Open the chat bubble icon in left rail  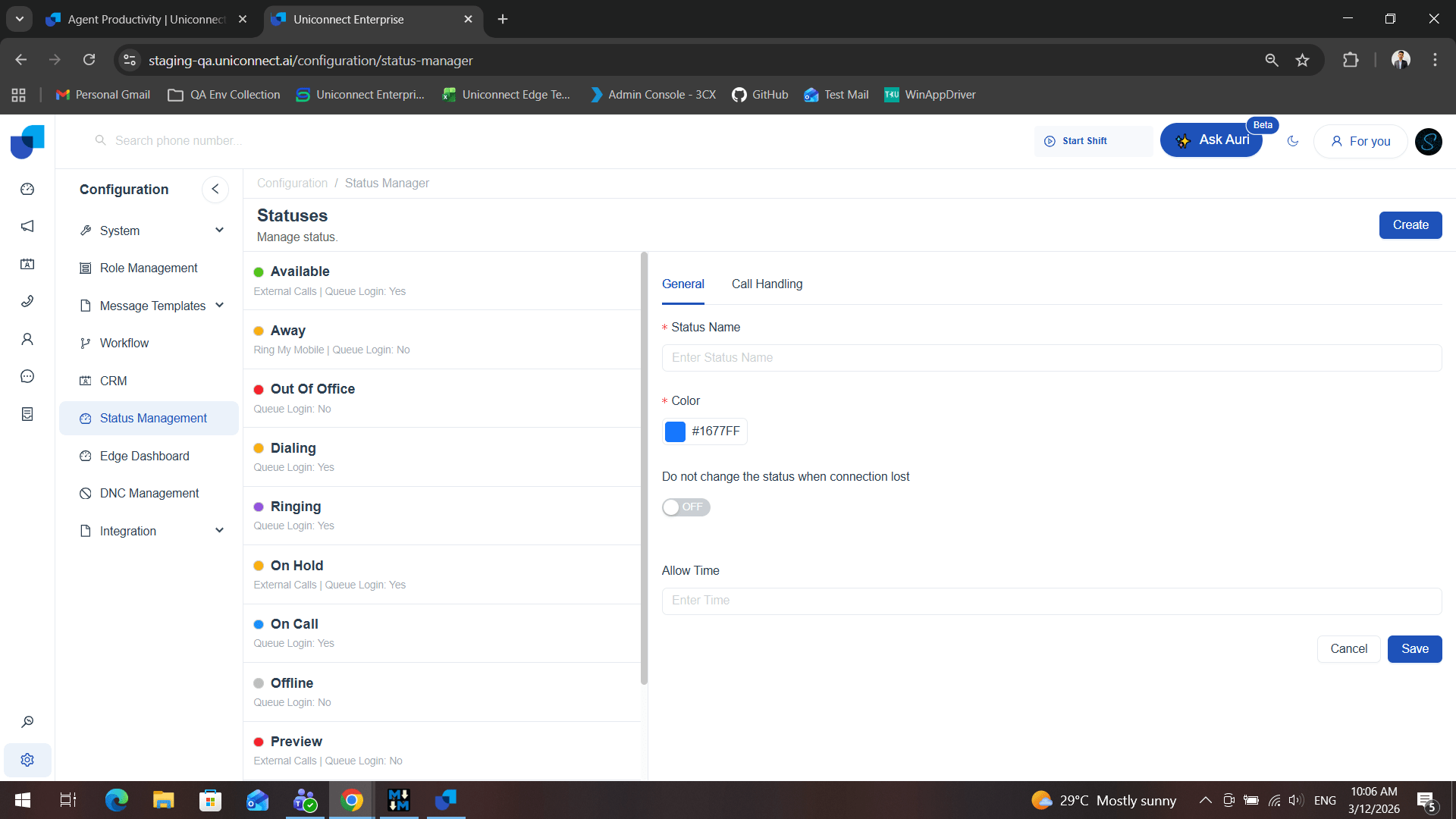point(27,377)
